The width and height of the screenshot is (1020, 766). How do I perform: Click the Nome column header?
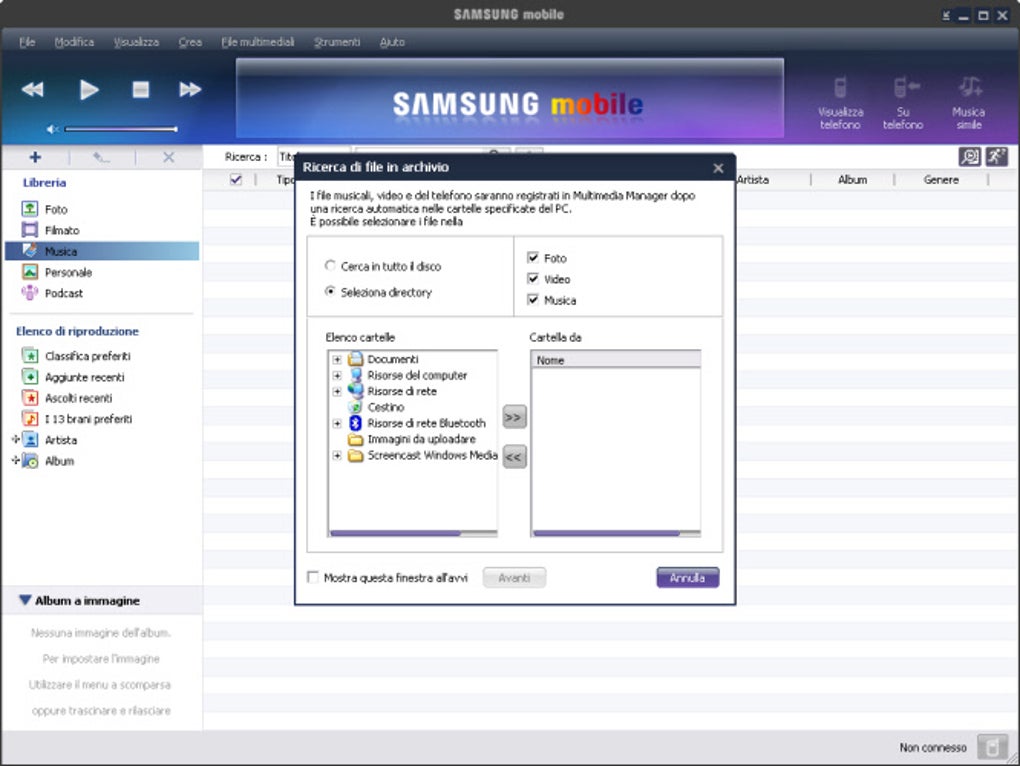coord(616,360)
